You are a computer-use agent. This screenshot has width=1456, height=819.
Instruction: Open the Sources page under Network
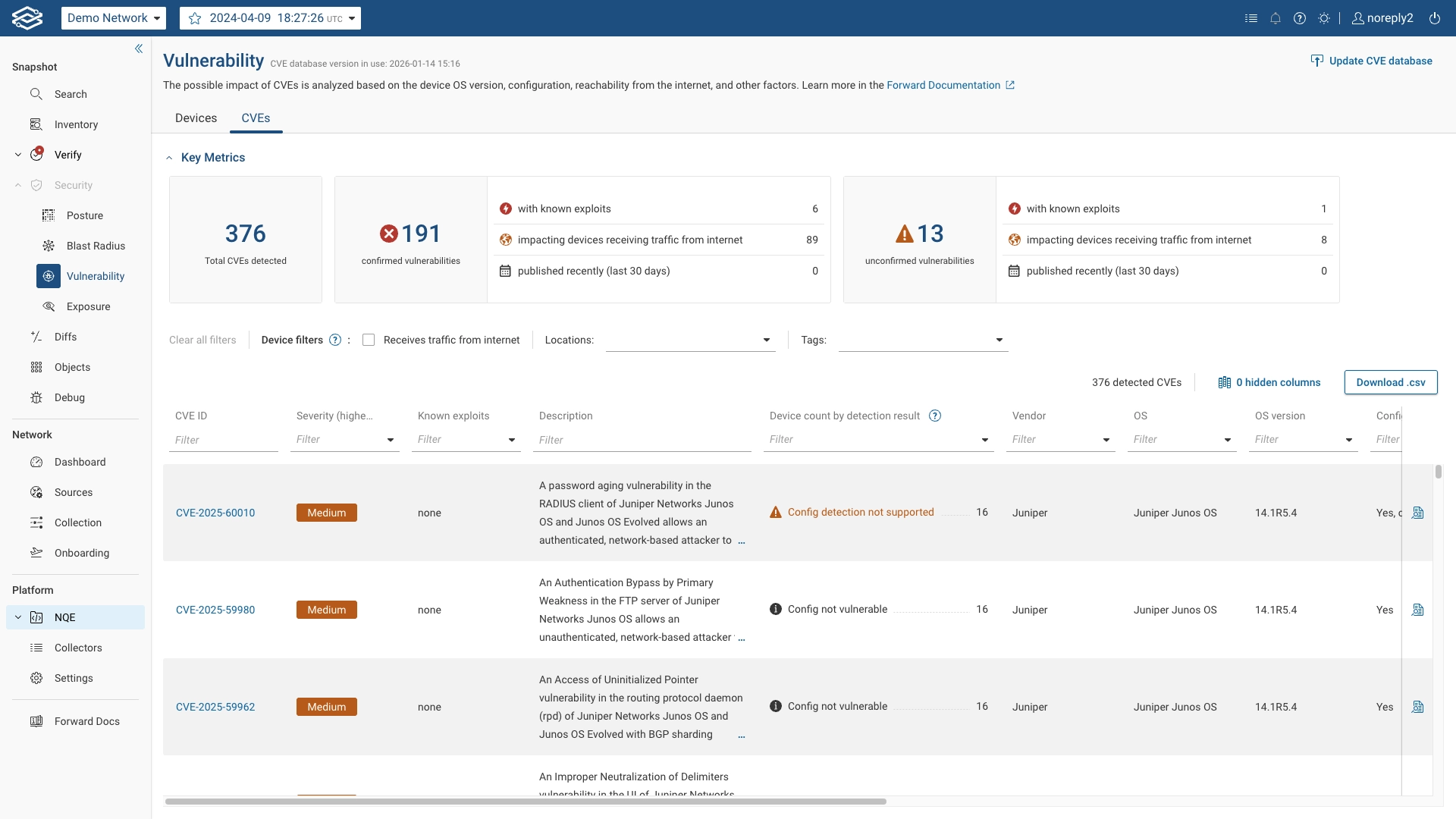72,492
